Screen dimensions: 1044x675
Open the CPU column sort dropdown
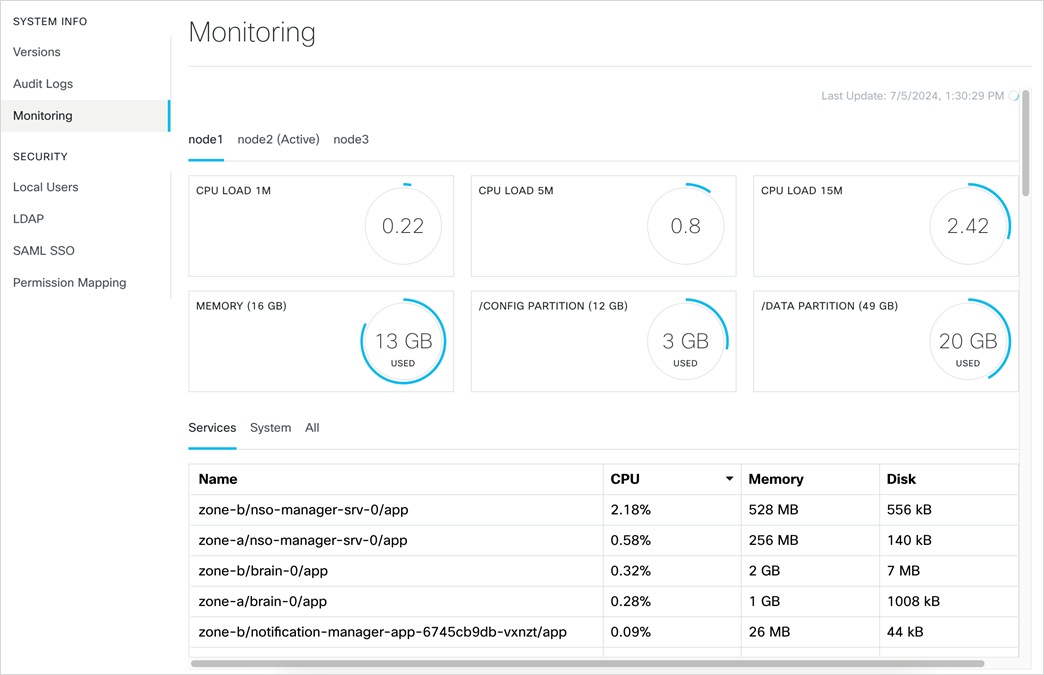pyautogui.click(x=729, y=479)
